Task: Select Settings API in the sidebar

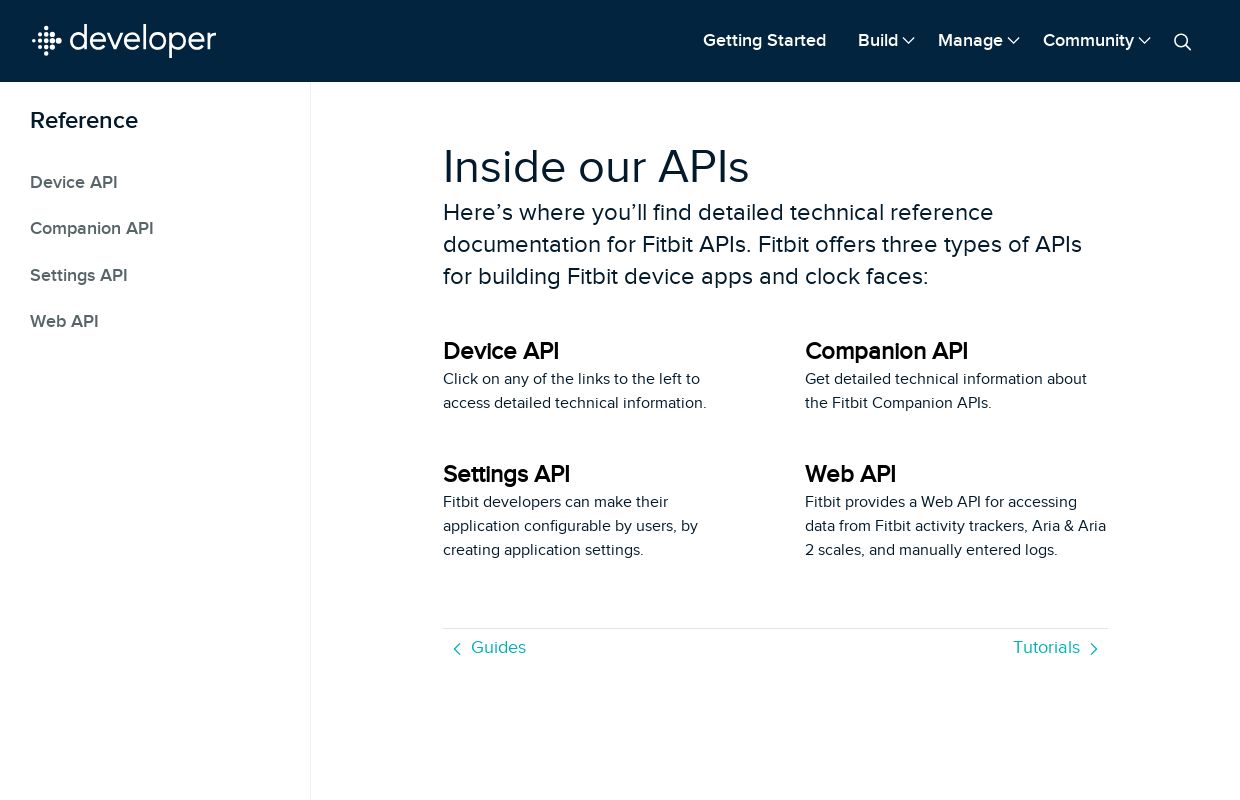Action: (79, 275)
